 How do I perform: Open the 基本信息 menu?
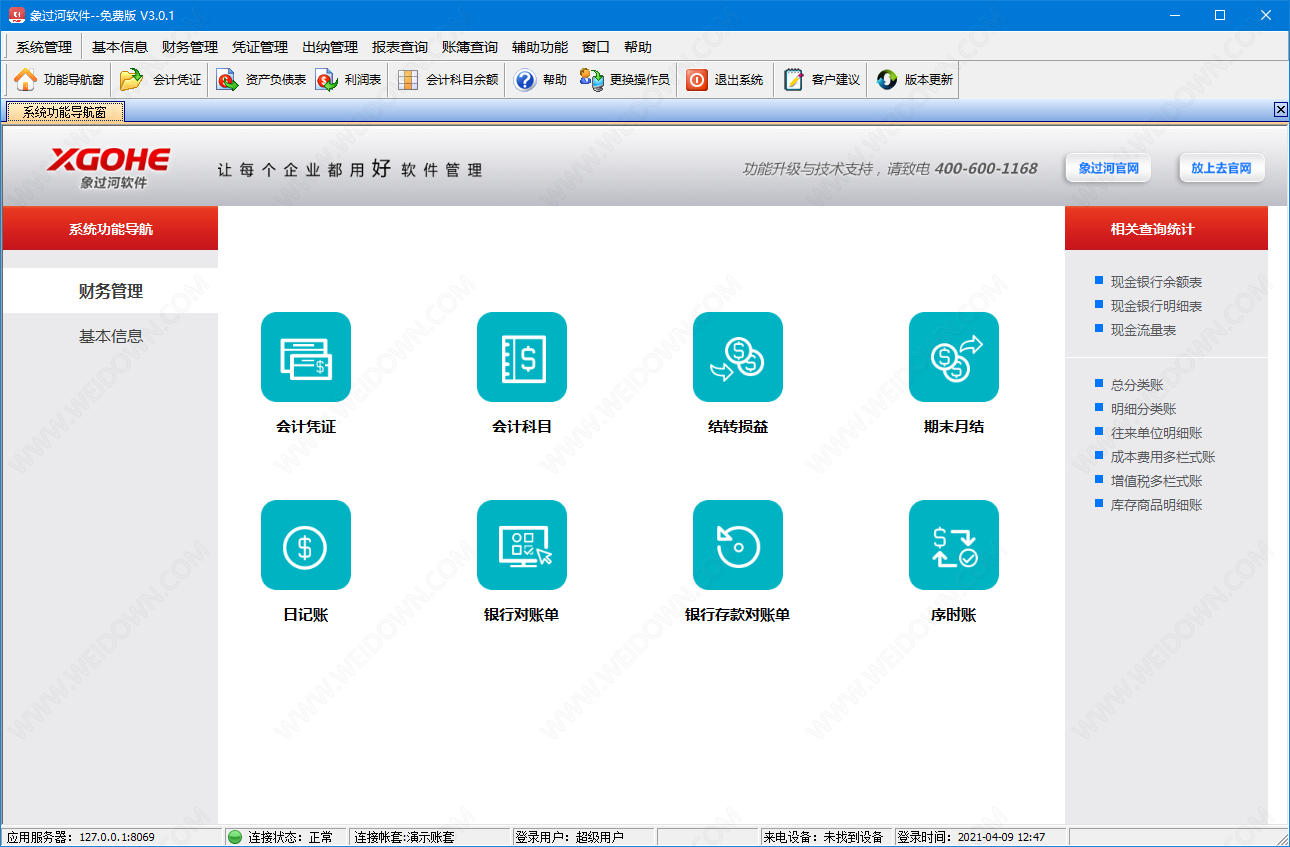(120, 47)
